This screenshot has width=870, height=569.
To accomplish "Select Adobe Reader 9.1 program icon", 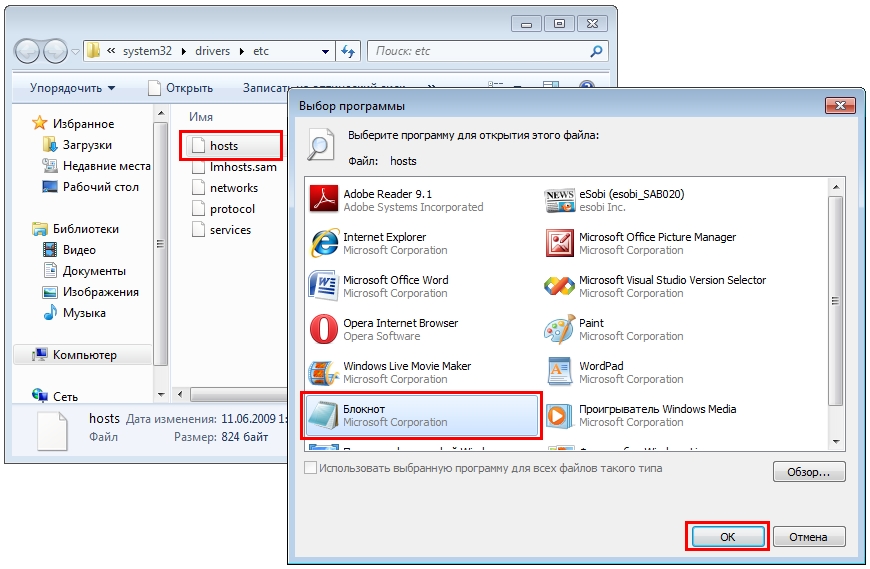I will click(x=323, y=200).
